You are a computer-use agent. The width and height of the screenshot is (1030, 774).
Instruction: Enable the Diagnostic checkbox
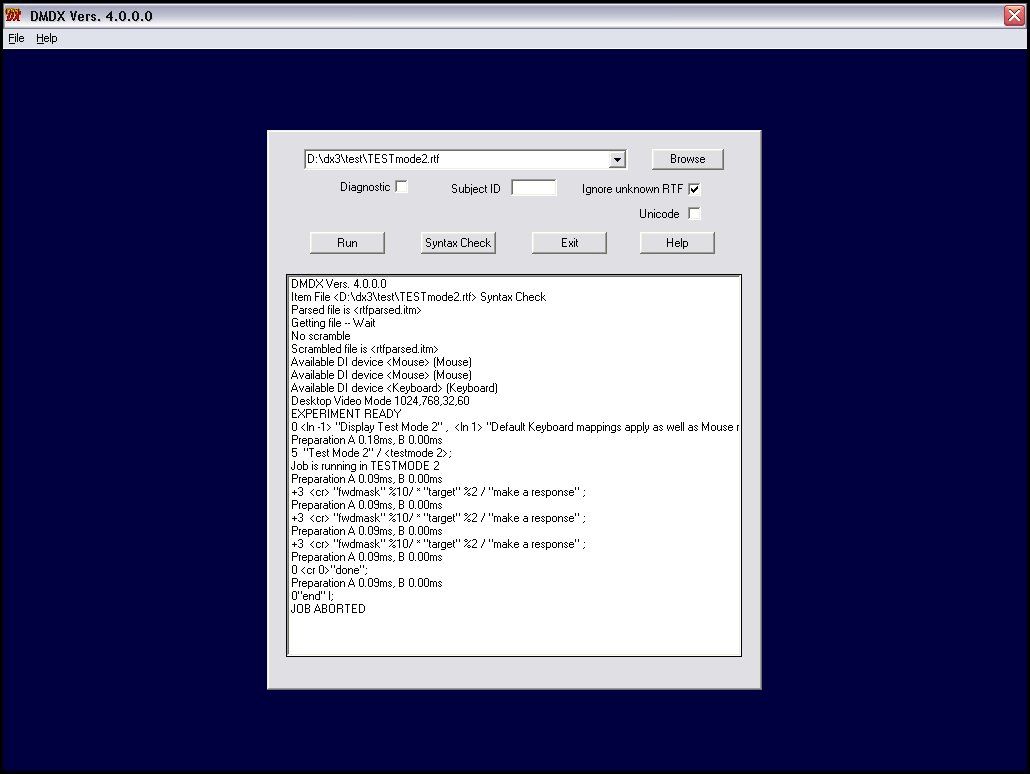pyautogui.click(x=401, y=186)
